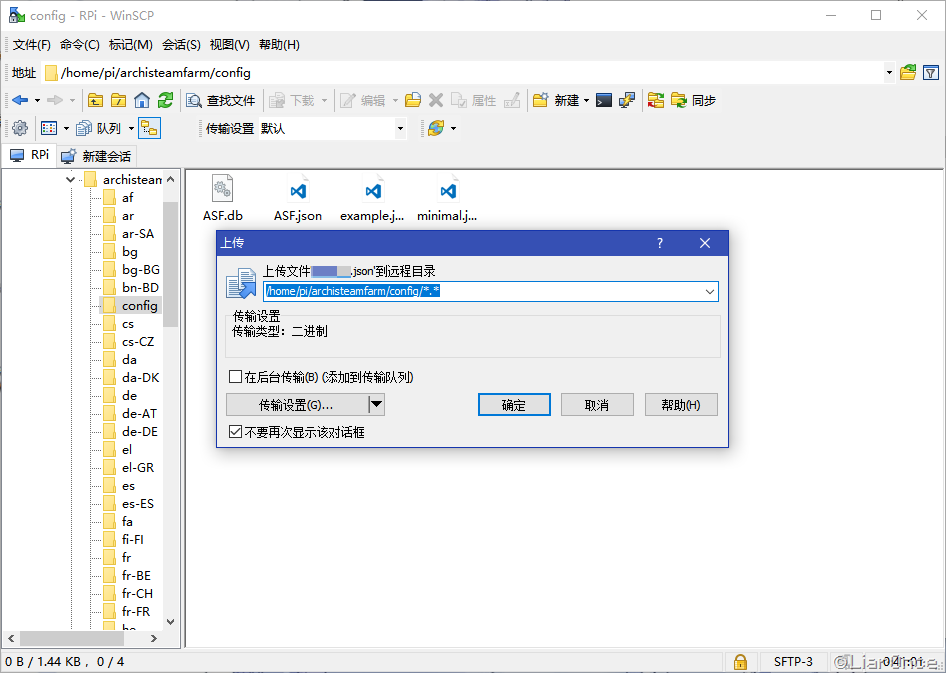The width and height of the screenshot is (946, 673).
Task: Open the 命令(C) menu
Action: pyautogui.click(x=80, y=45)
